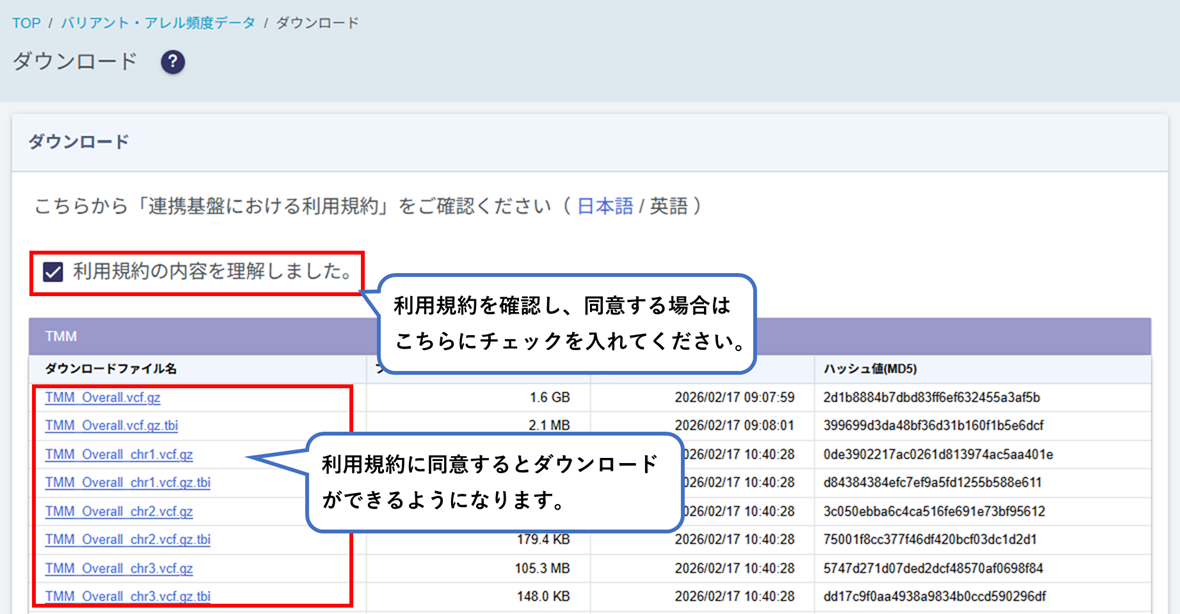This screenshot has width=1180, height=614.
Task: Open the 日本語 terms of use link
Action: 605,206
